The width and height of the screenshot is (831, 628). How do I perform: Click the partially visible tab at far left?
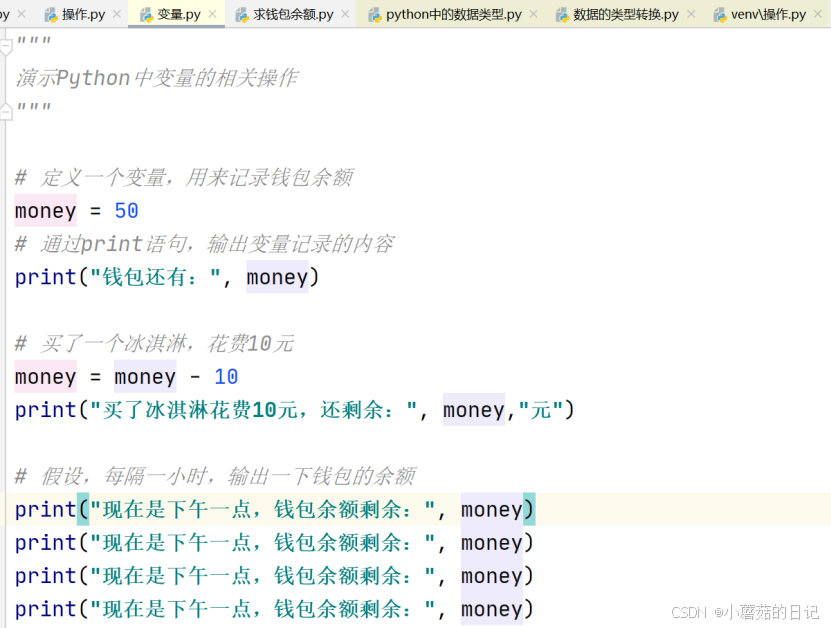tap(8, 15)
